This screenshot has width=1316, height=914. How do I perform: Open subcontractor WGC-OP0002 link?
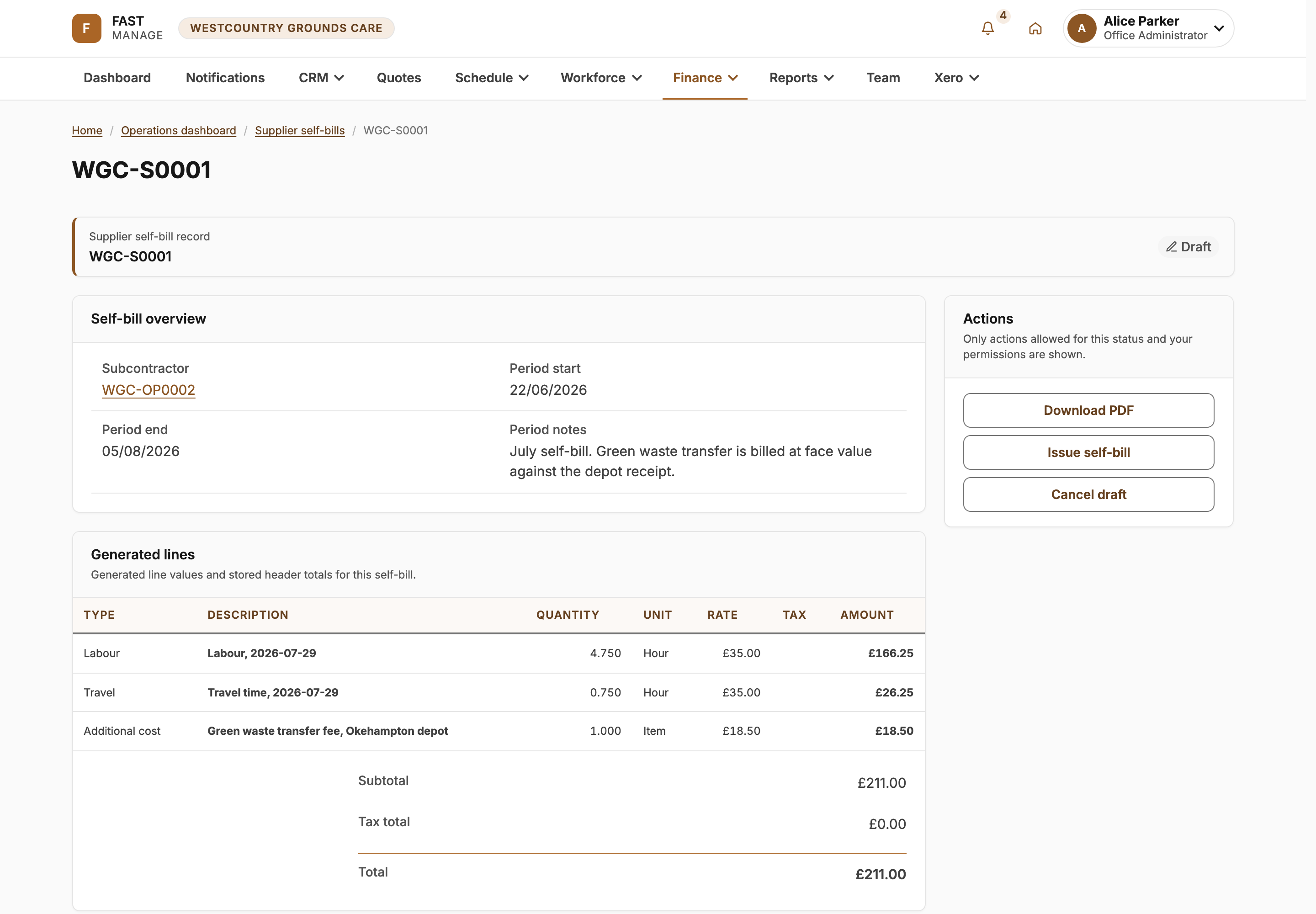tap(149, 390)
